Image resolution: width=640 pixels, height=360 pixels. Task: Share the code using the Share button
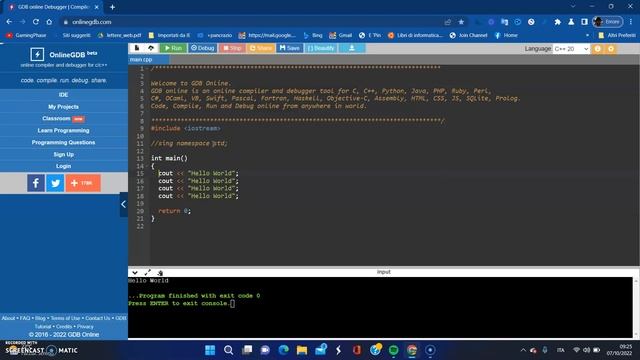click(x=260, y=48)
